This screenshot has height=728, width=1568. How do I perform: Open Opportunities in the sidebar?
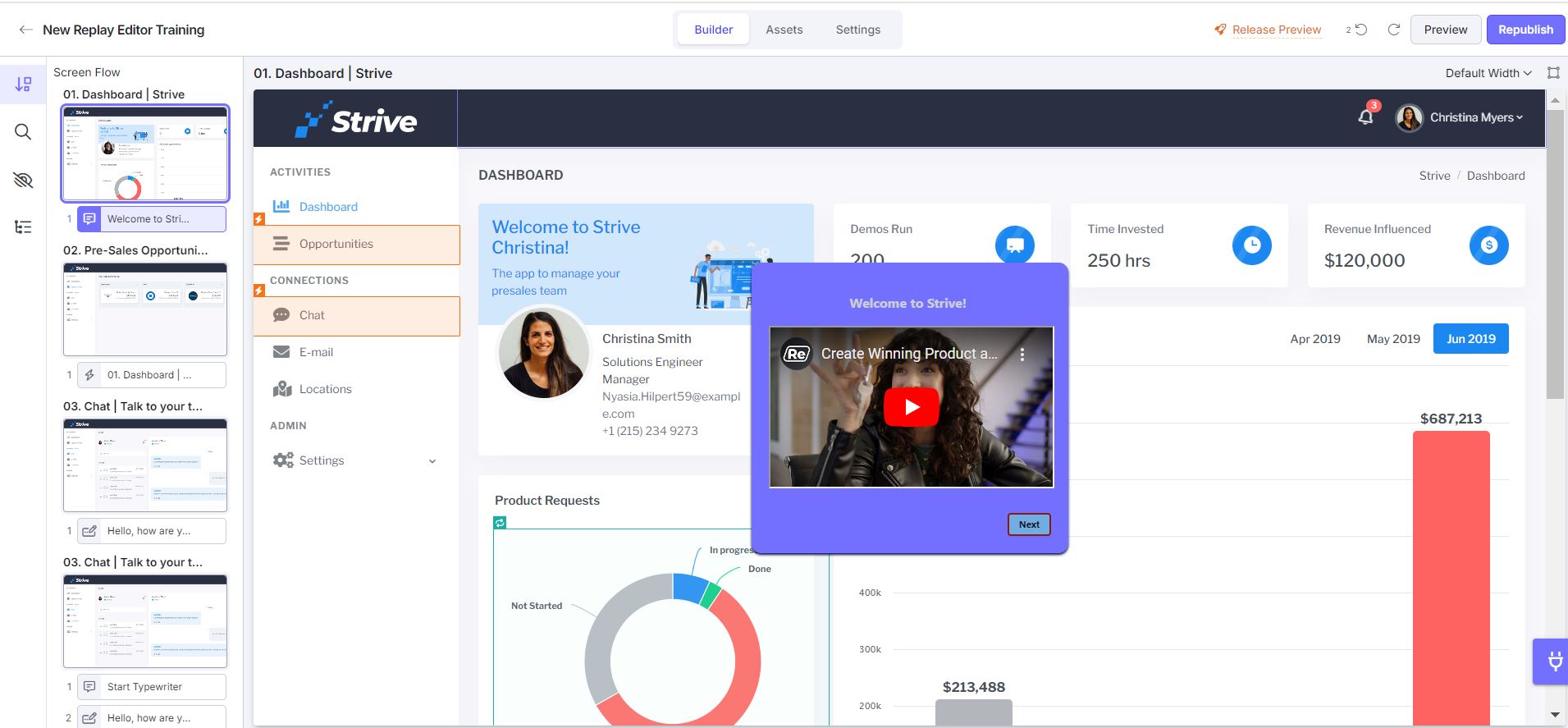(356, 245)
